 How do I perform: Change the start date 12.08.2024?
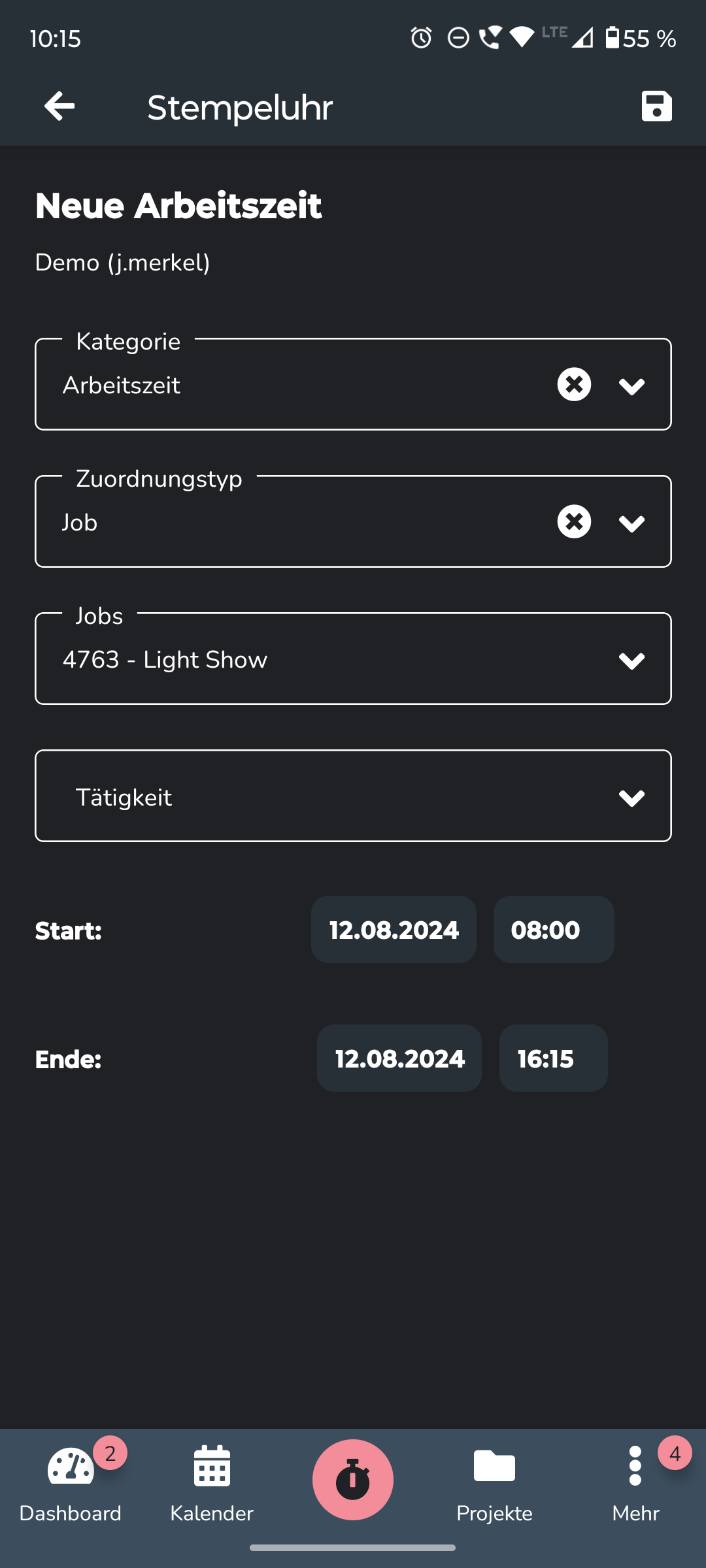(x=394, y=930)
